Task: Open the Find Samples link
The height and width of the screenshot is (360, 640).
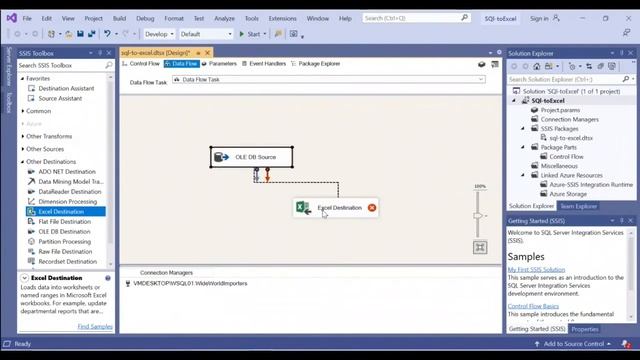Action: point(95,327)
